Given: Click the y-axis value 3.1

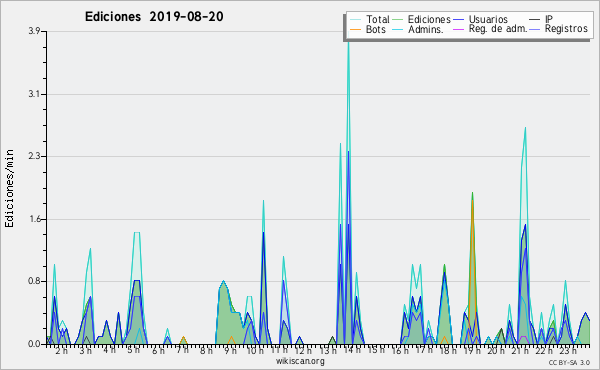Looking at the screenshot, I should click(x=34, y=94).
